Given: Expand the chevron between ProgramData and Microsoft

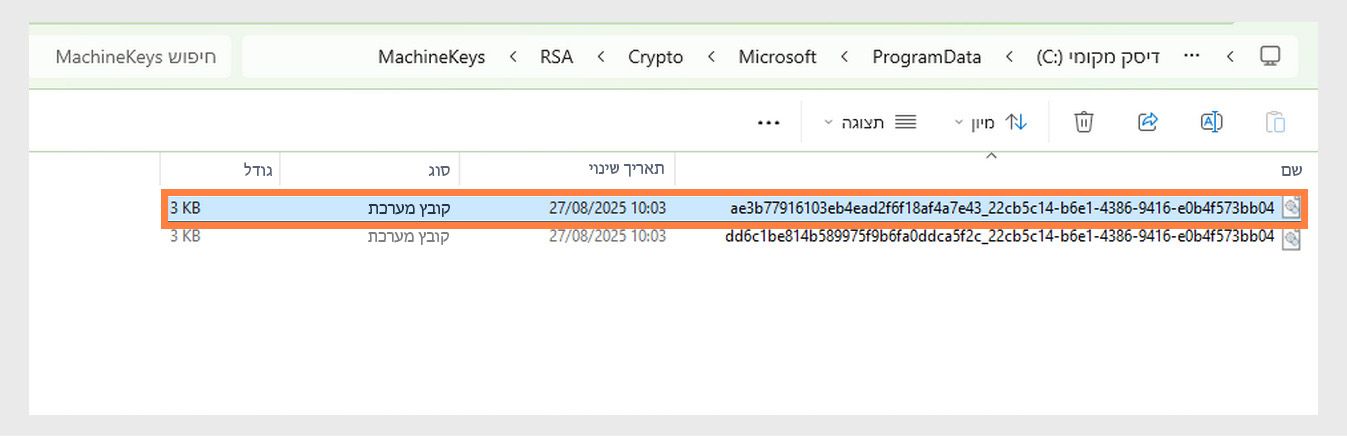Looking at the screenshot, I should 845,57.
